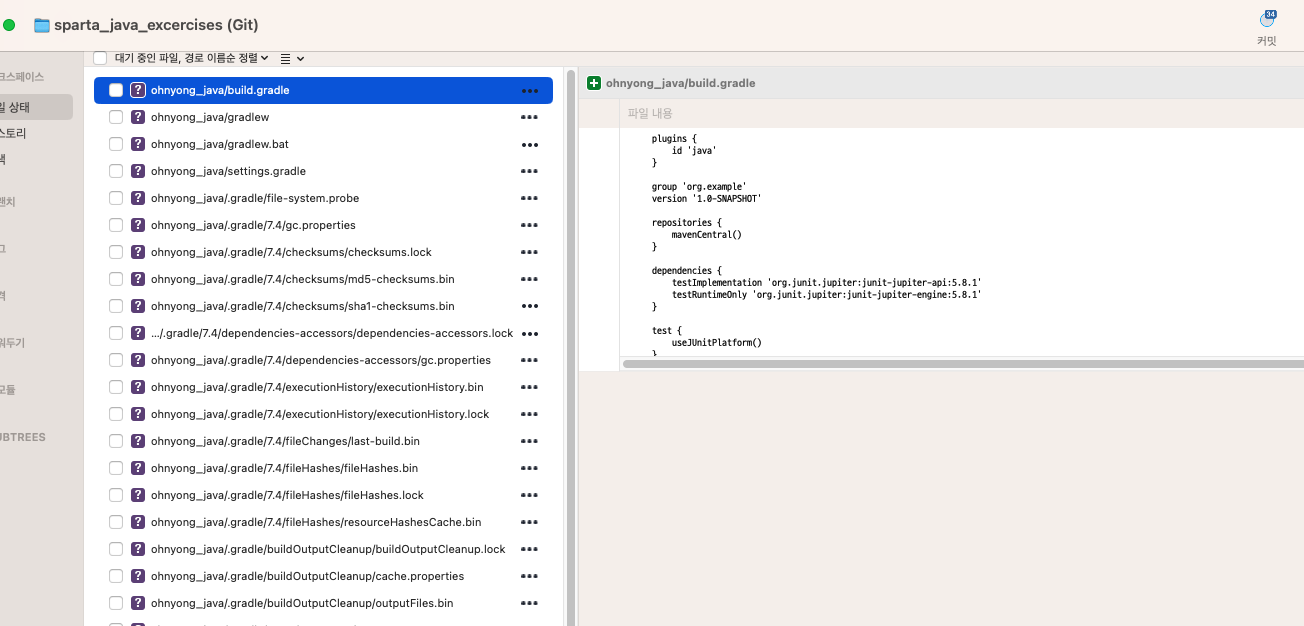Image resolution: width=1304 pixels, height=626 pixels.
Task: Open more actions for settings.gradle row
Action: click(530, 172)
